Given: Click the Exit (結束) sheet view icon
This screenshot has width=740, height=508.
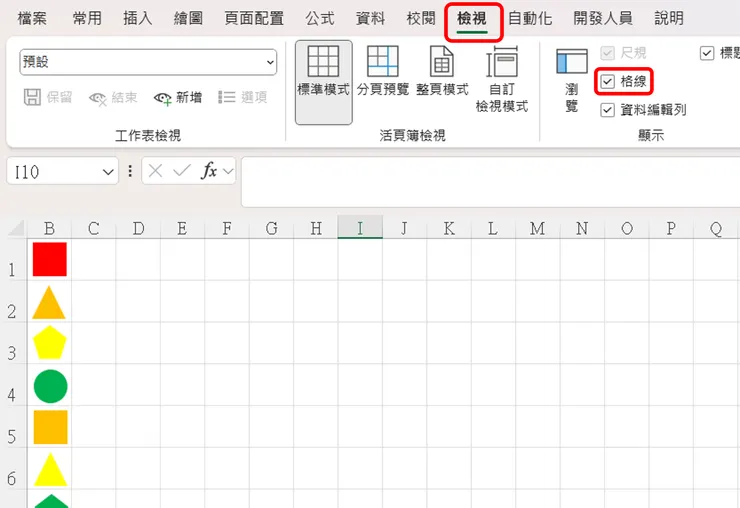Looking at the screenshot, I should pos(98,98).
